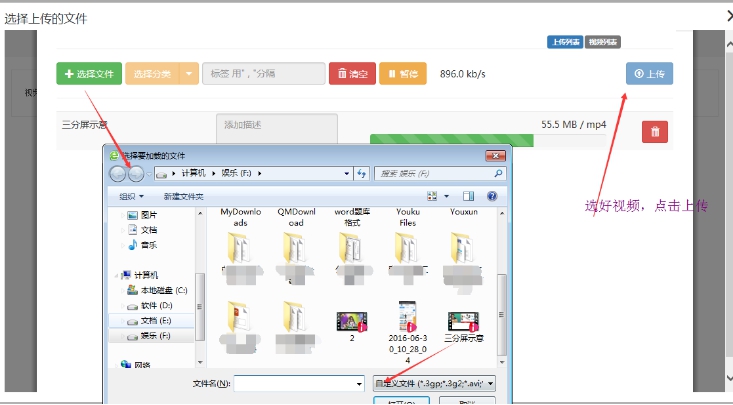733x405 pixels.
Task: Open the help icon in file dialog
Action: (493, 196)
